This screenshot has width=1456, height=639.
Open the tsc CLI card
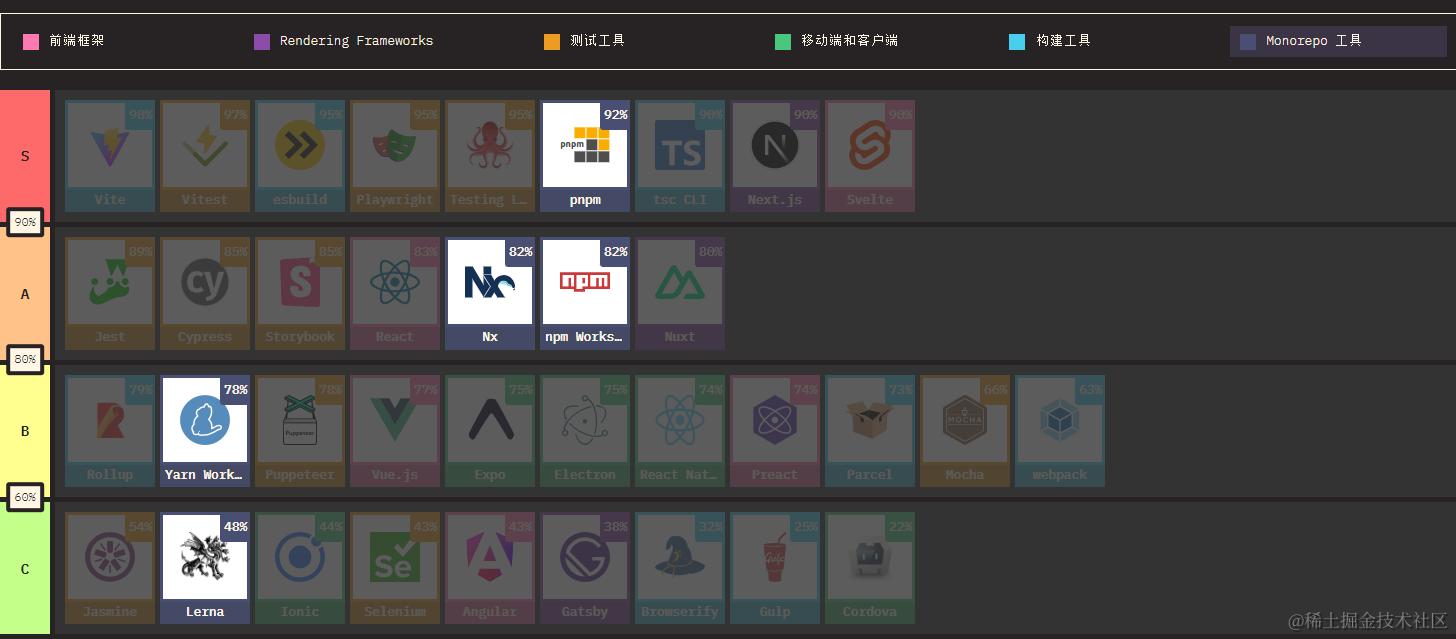point(680,155)
